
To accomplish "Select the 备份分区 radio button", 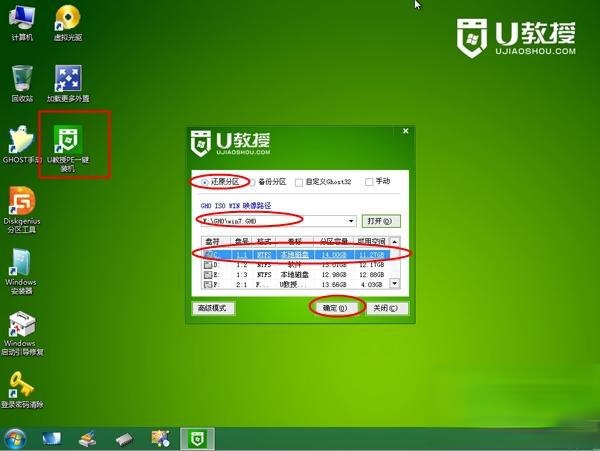I will pyautogui.click(x=253, y=182).
